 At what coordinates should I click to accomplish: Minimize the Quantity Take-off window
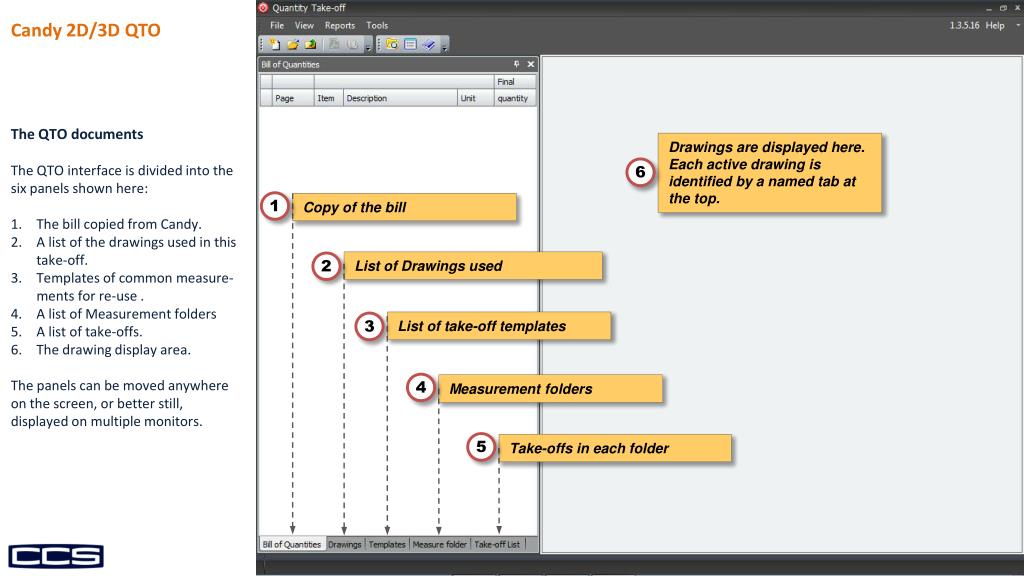click(989, 8)
